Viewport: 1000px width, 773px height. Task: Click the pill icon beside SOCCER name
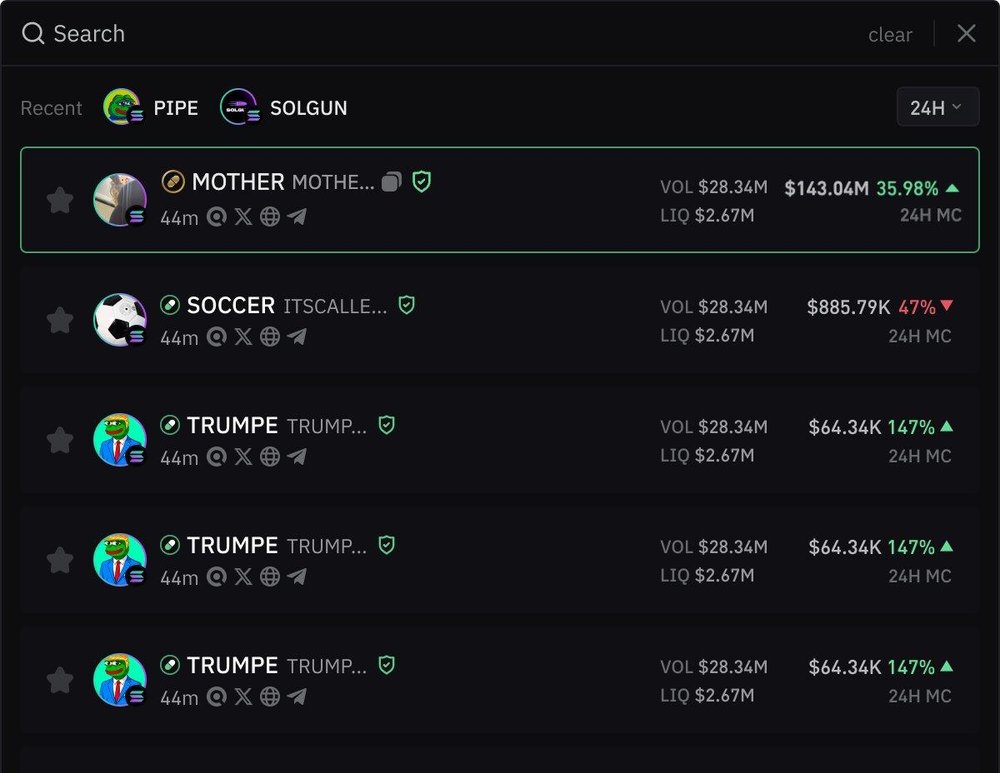170,305
